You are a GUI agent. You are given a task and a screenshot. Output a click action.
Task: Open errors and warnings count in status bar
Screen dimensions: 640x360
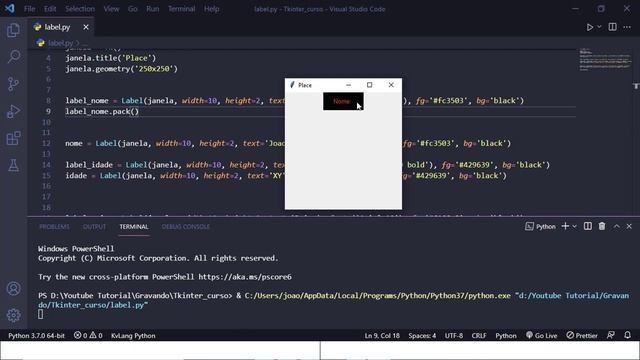(x=88, y=336)
